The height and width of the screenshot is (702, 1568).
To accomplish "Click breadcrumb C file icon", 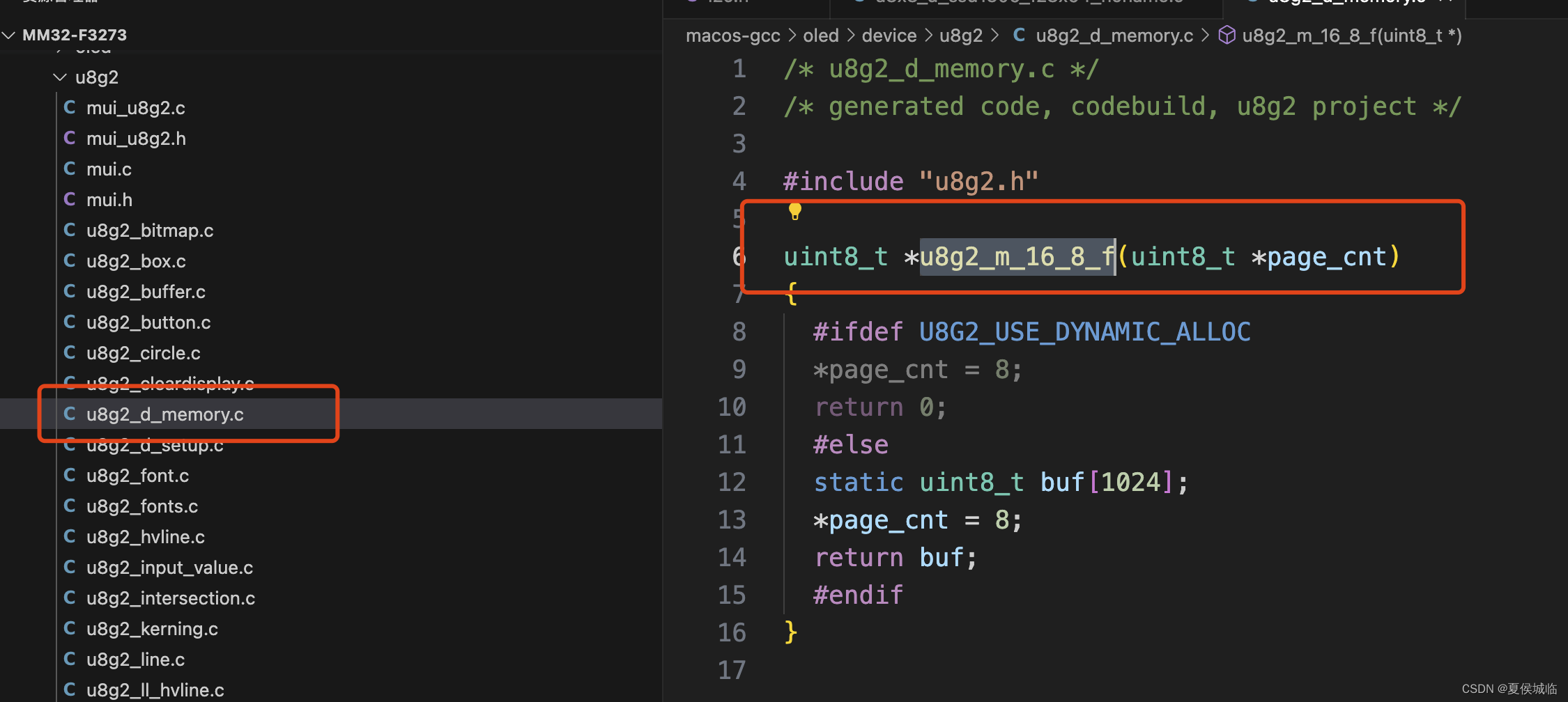I will tap(1019, 35).
